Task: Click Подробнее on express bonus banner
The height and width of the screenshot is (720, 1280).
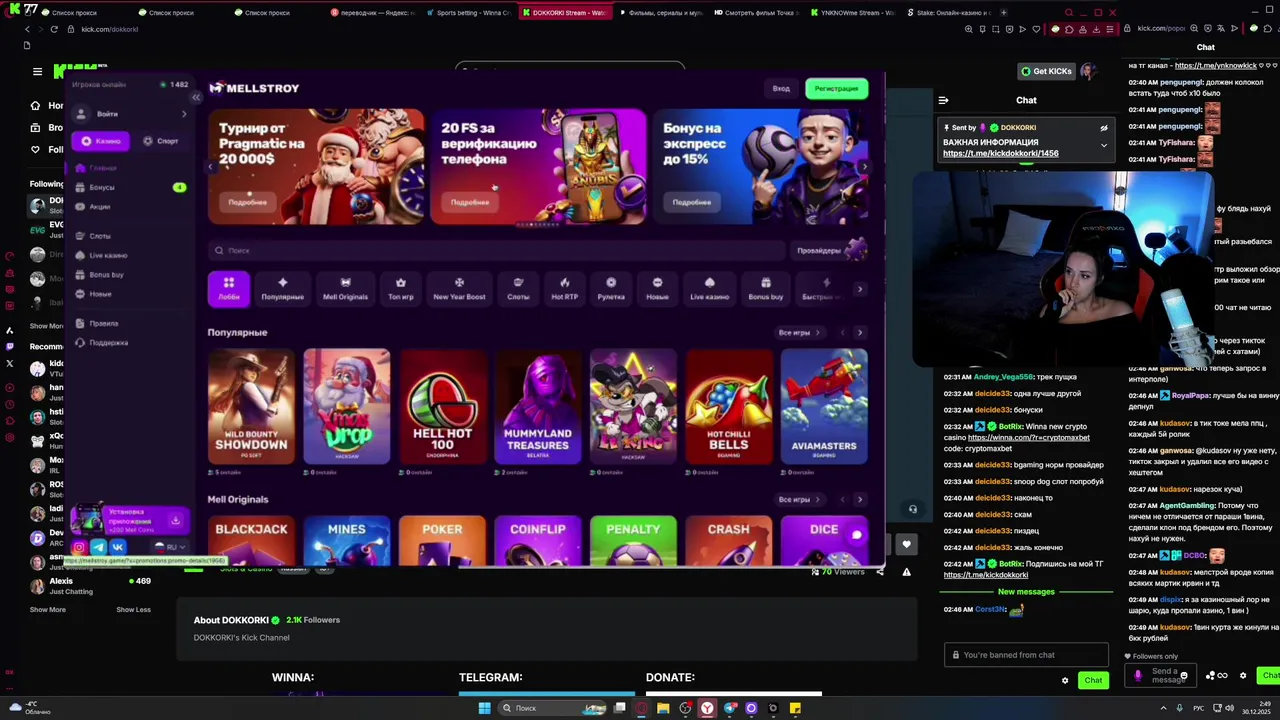Action: coord(691,202)
